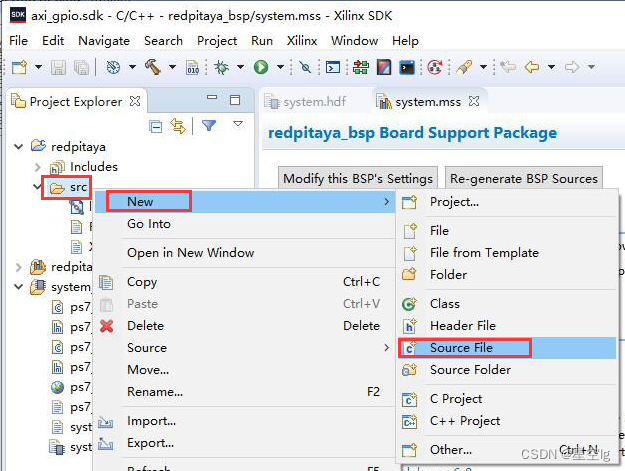Open the Source submenu entry
This screenshot has height=471, width=625.
point(245,347)
